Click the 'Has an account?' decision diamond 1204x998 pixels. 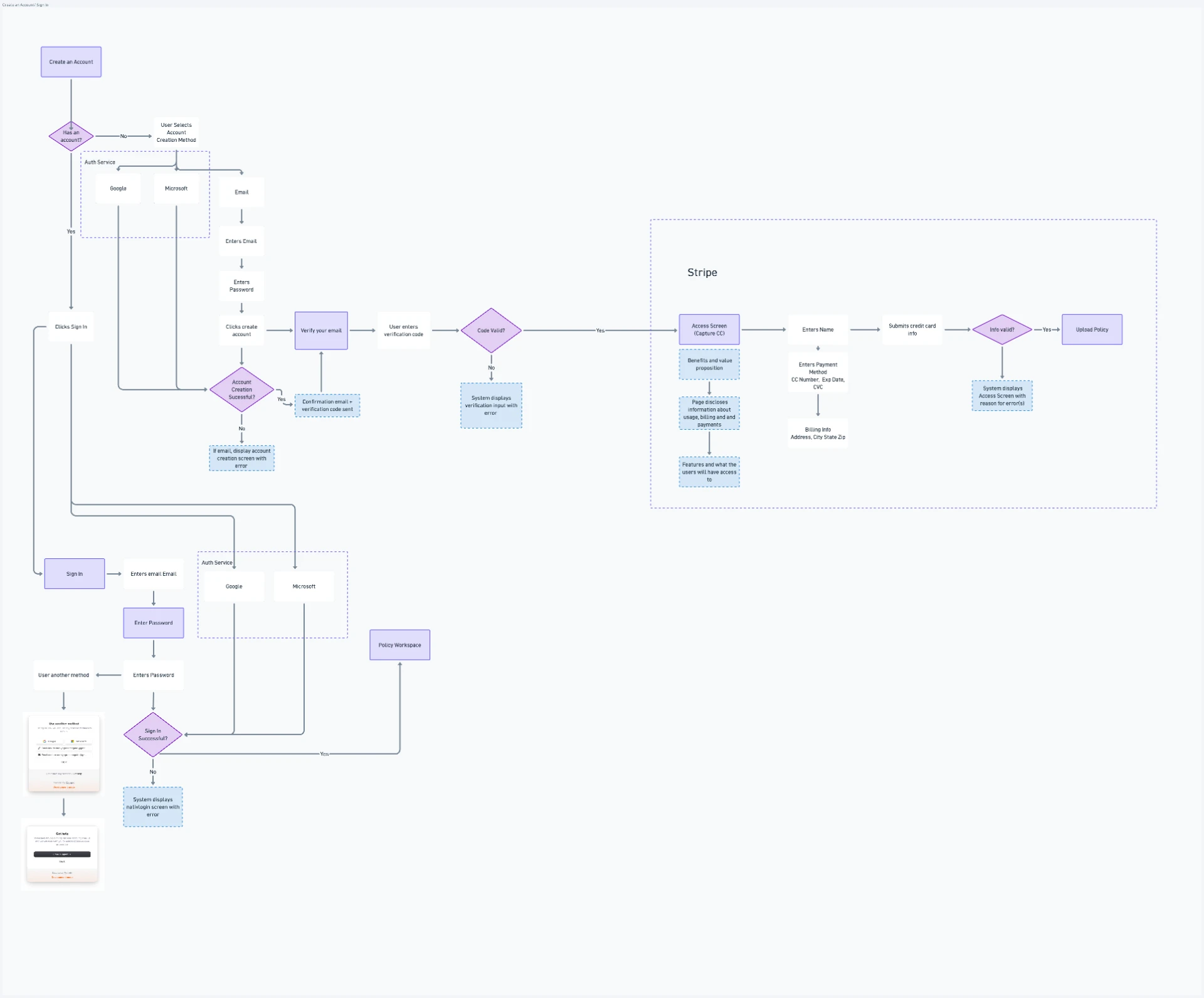71,136
